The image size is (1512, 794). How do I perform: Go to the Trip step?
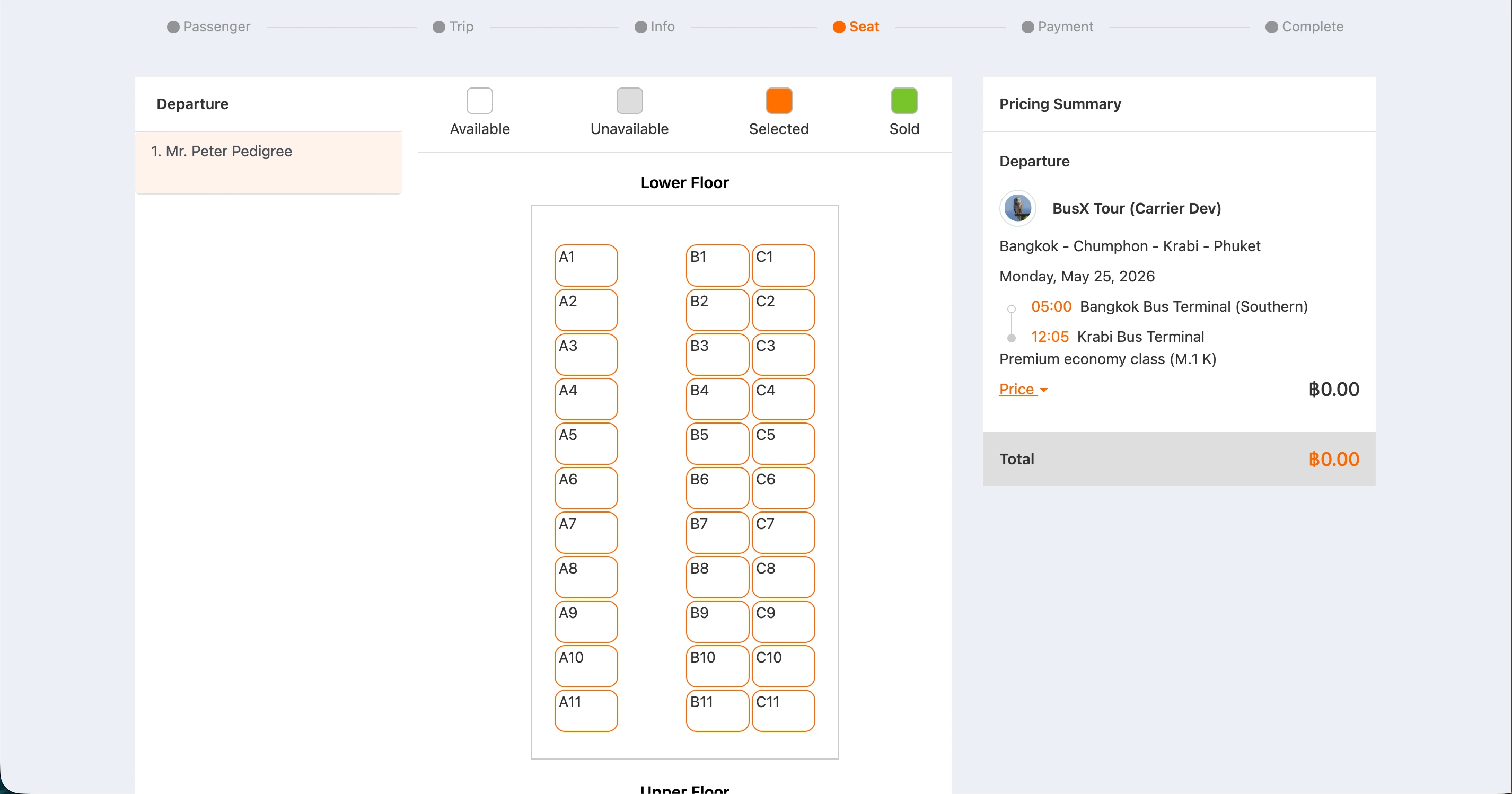453,27
